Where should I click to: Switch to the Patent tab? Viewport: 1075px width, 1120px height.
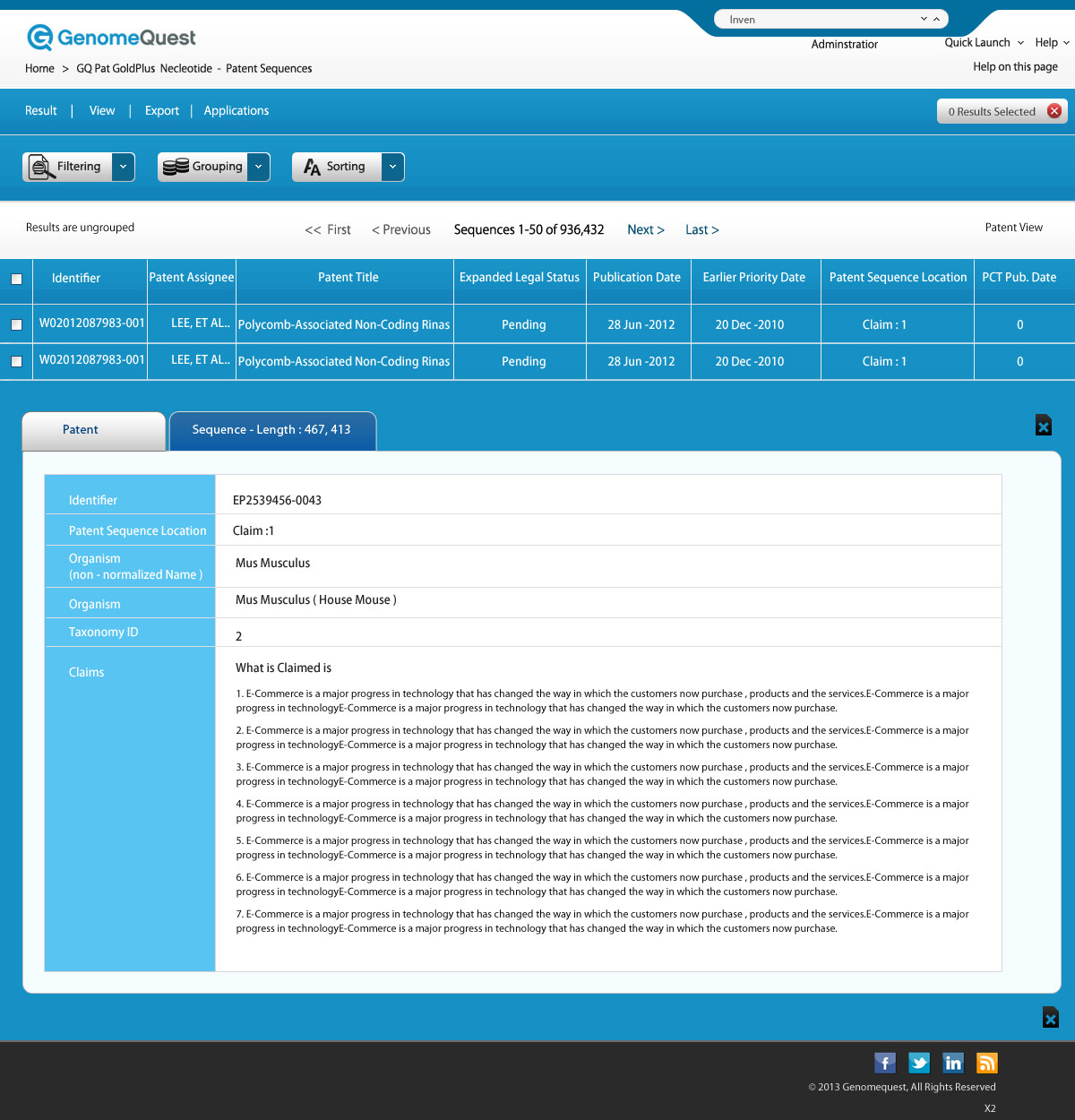coord(81,430)
